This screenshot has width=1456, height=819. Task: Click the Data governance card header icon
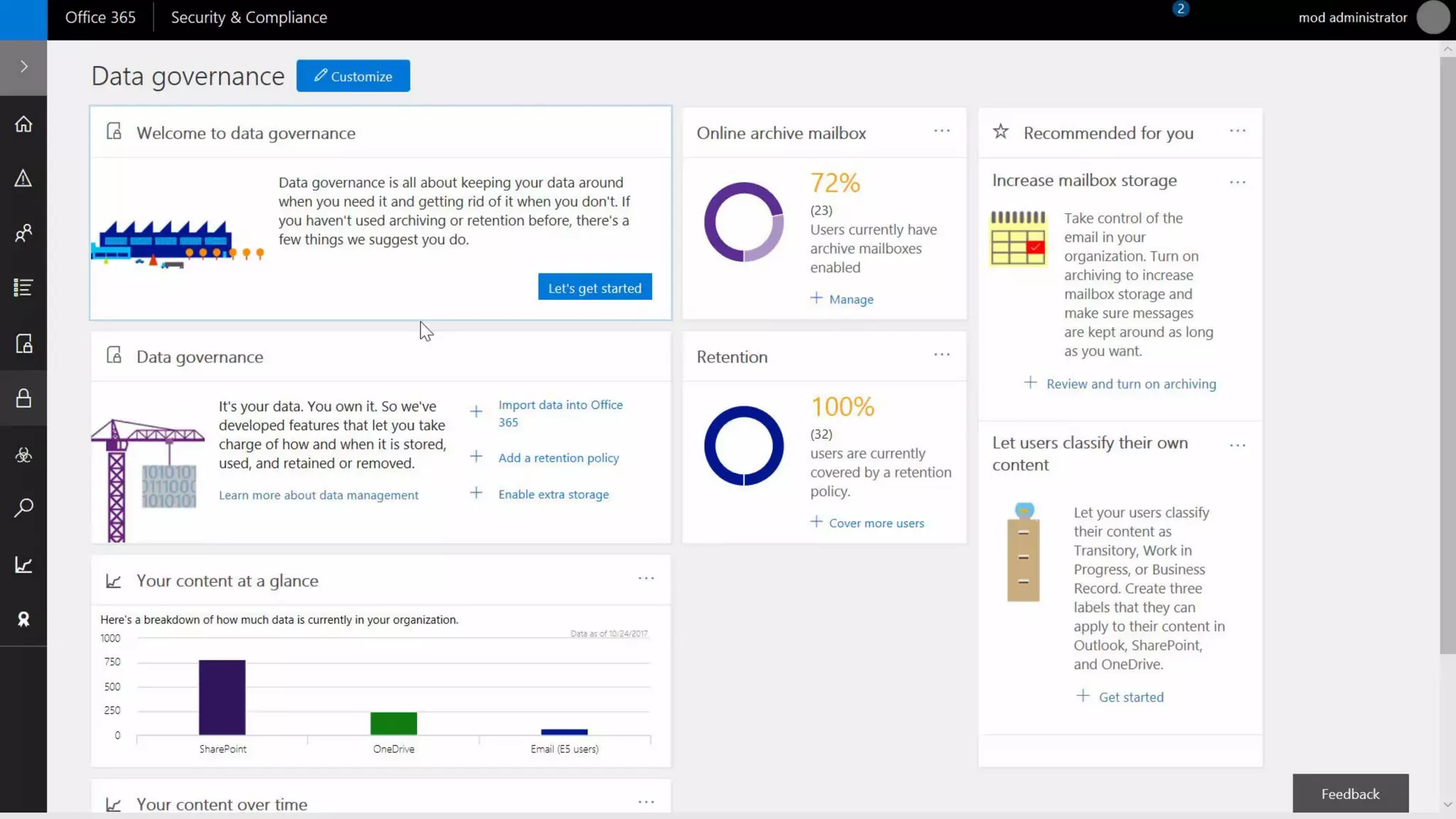(x=114, y=355)
